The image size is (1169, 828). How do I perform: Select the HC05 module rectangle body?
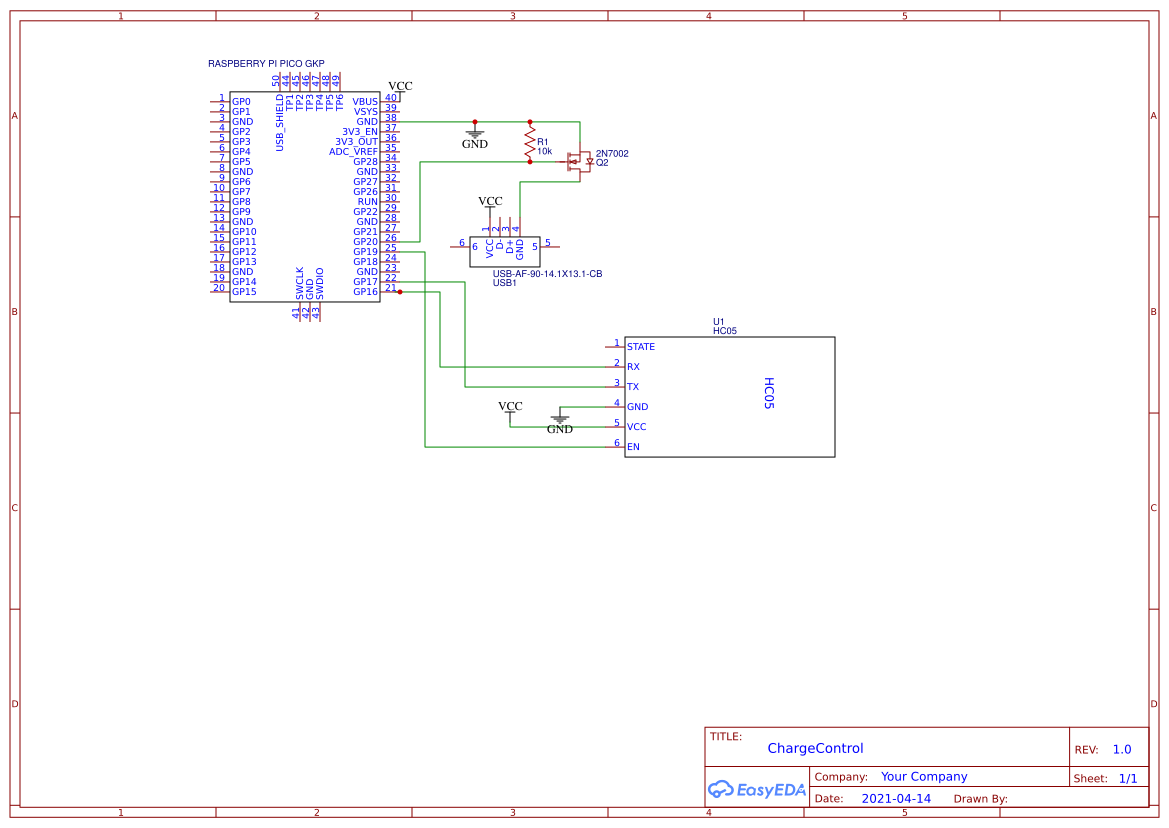tap(730, 397)
